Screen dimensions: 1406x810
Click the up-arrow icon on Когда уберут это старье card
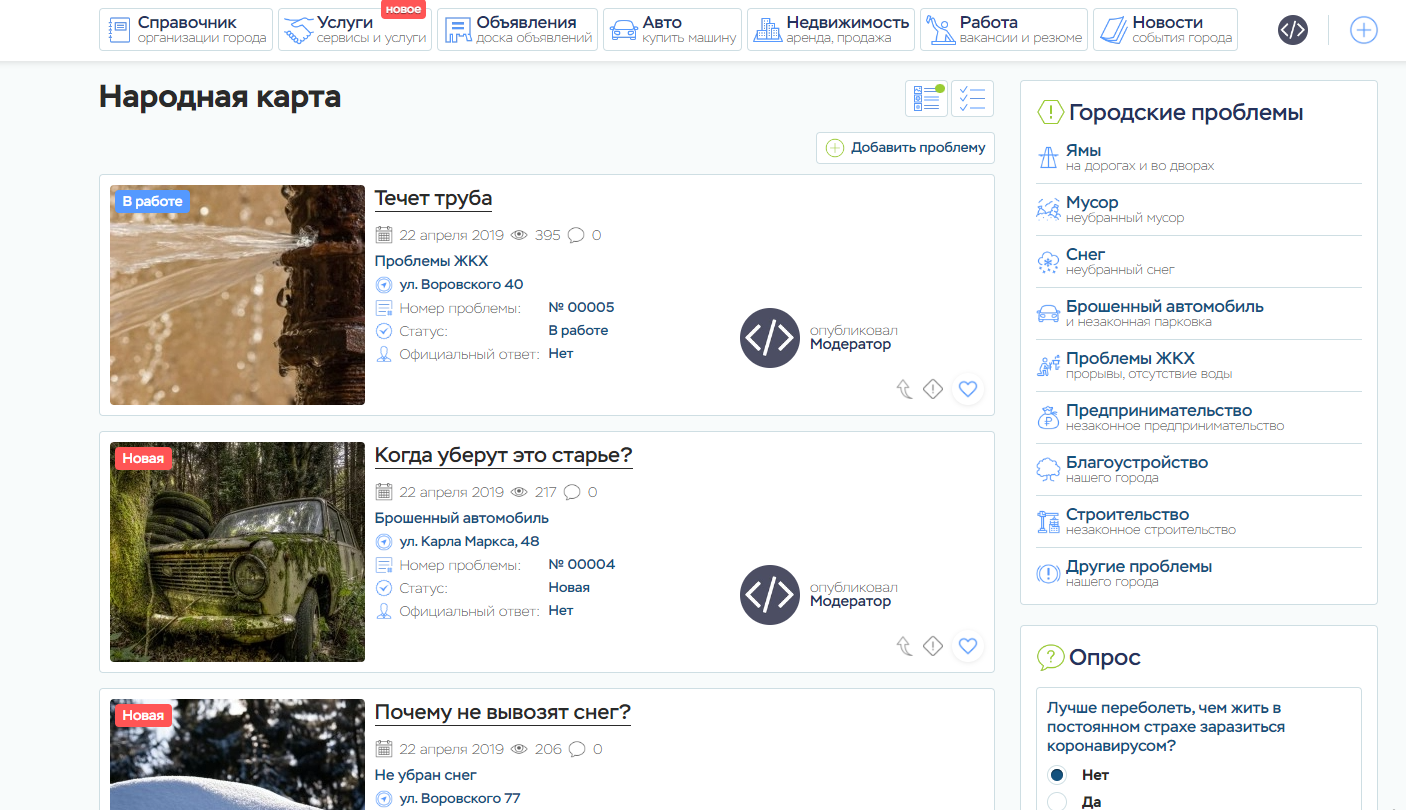904,646
